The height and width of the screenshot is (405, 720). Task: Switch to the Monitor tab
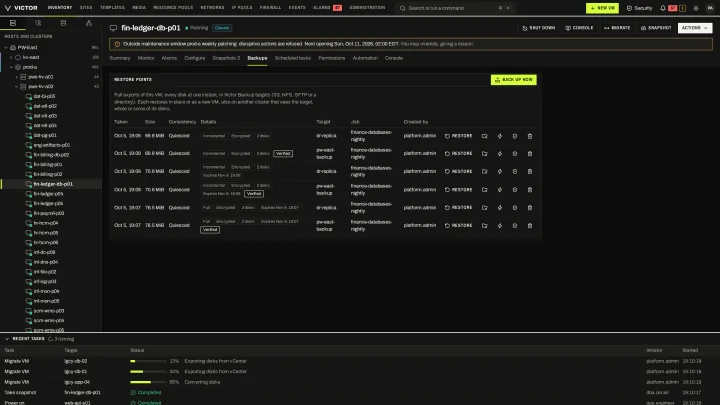tap(146, 58)
